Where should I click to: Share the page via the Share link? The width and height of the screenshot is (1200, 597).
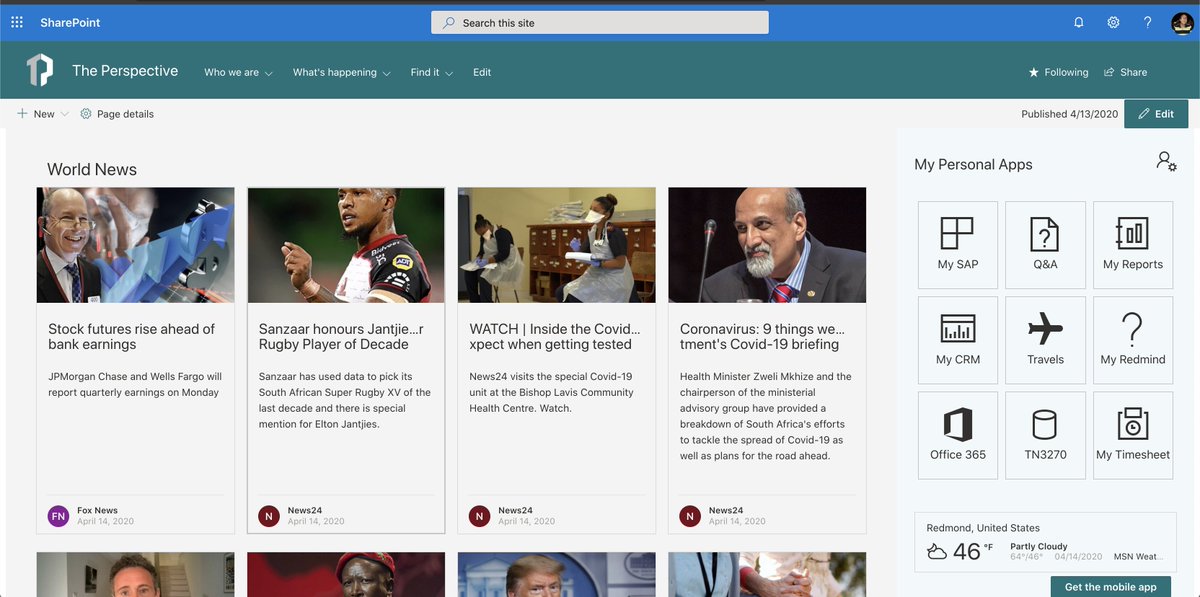[1125, 72]
